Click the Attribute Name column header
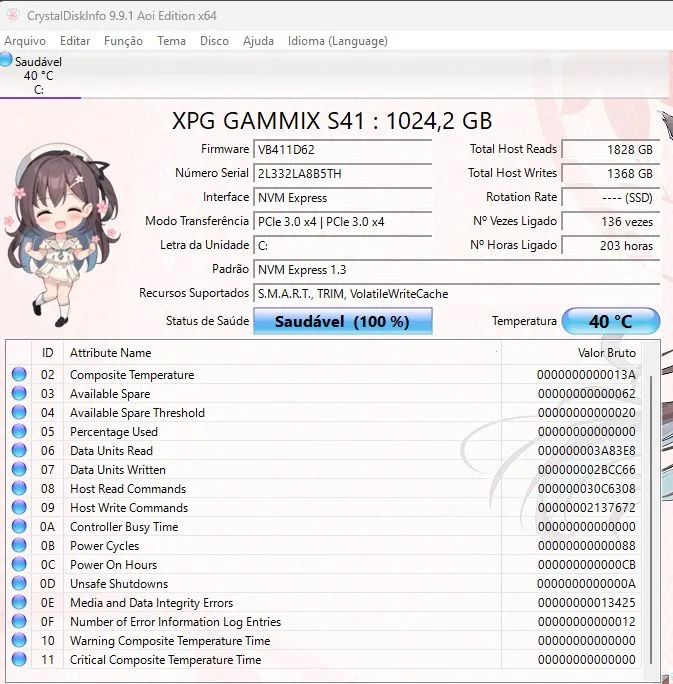This screenshot has width=673, height=684. point(283,352)
